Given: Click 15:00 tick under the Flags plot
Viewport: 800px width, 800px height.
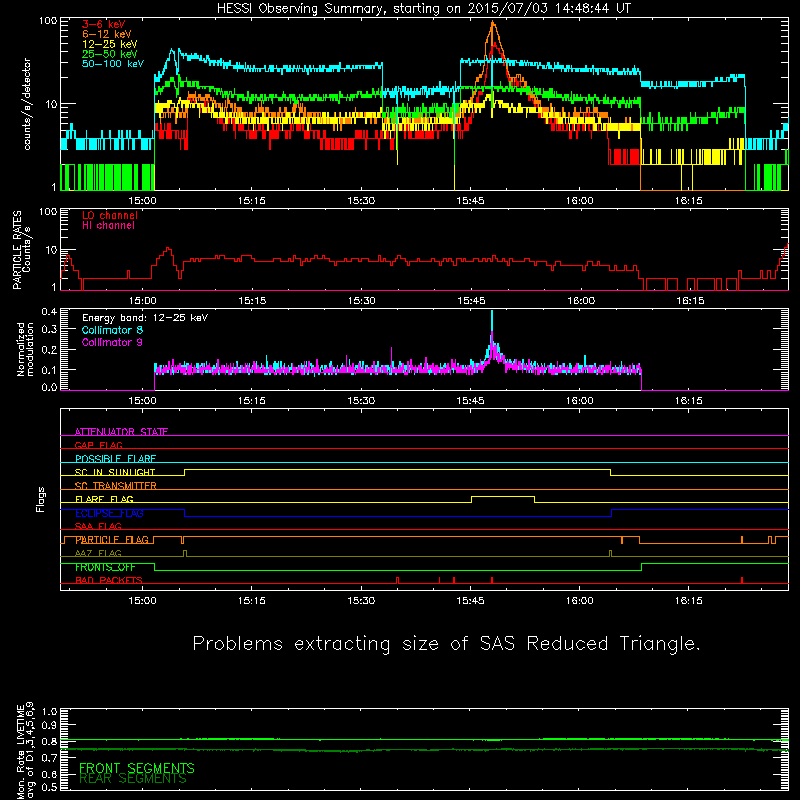Looking at the screenshot, I should click(x=142, y=601).
